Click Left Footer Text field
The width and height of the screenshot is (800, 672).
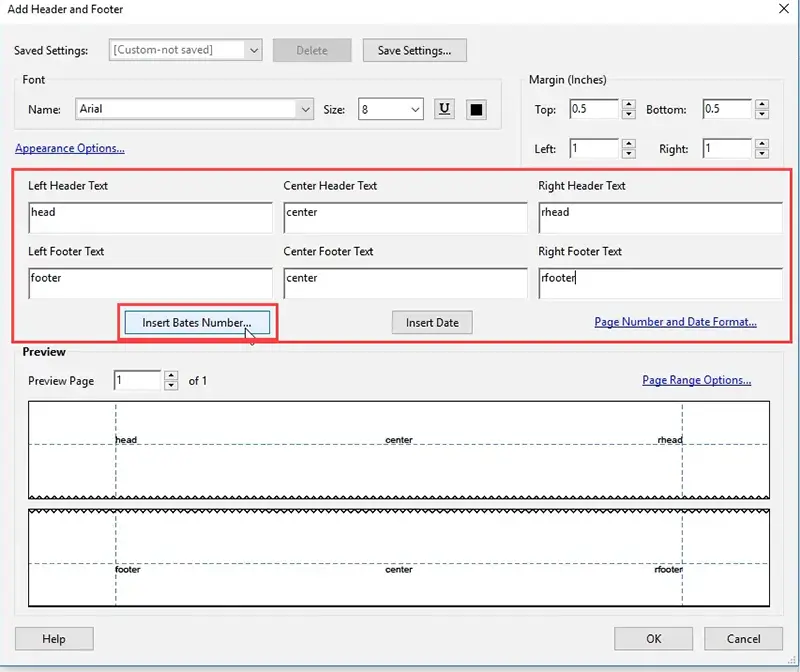pyautogui.click(x=151, y=283)
